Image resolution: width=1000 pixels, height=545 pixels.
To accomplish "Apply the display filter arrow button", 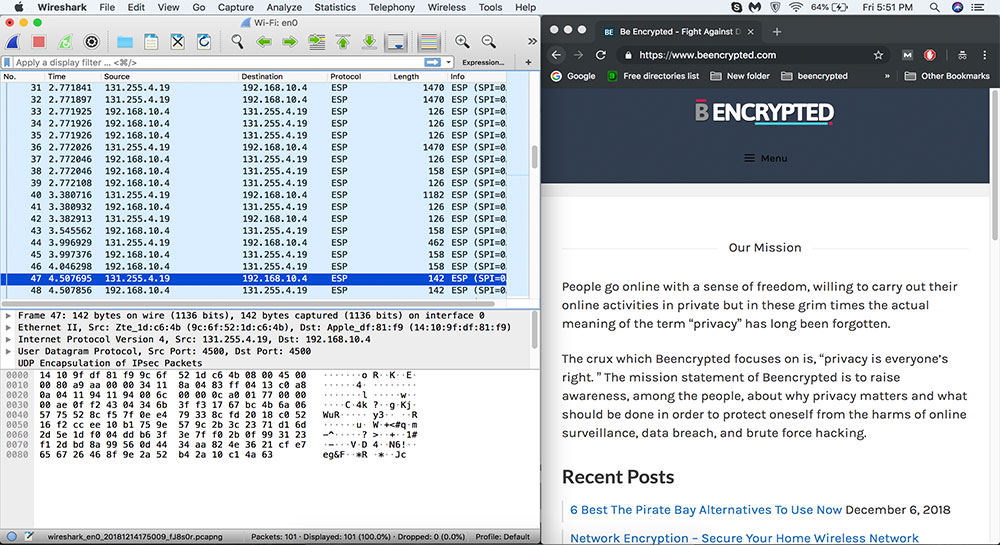I will 432,62.
